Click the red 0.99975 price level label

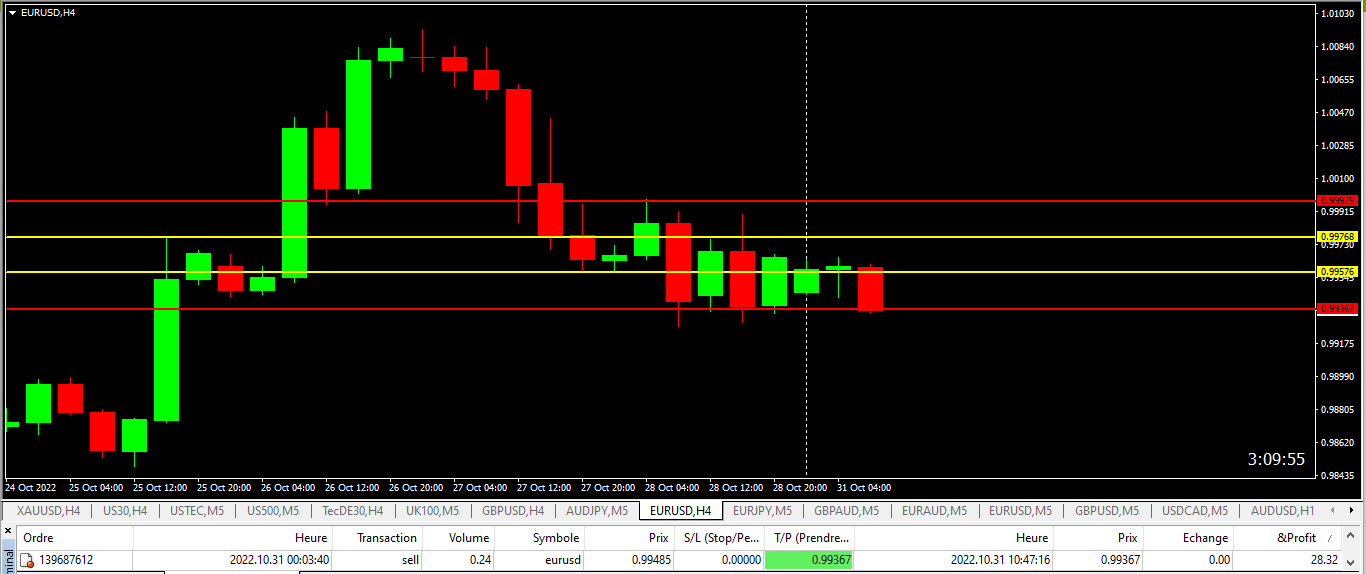(1337, 201)
